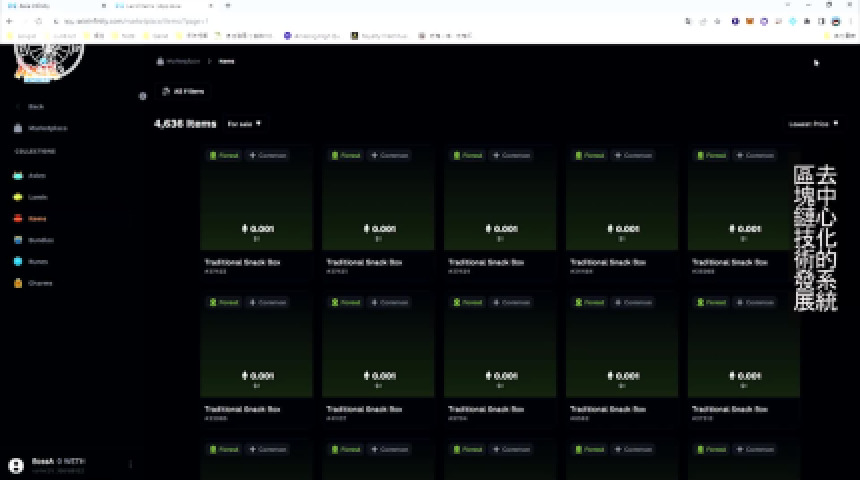The height and width of the screenshot is (480, 860).
Task: Open the account options three-dot menu
Action: (x=131, y=465)
